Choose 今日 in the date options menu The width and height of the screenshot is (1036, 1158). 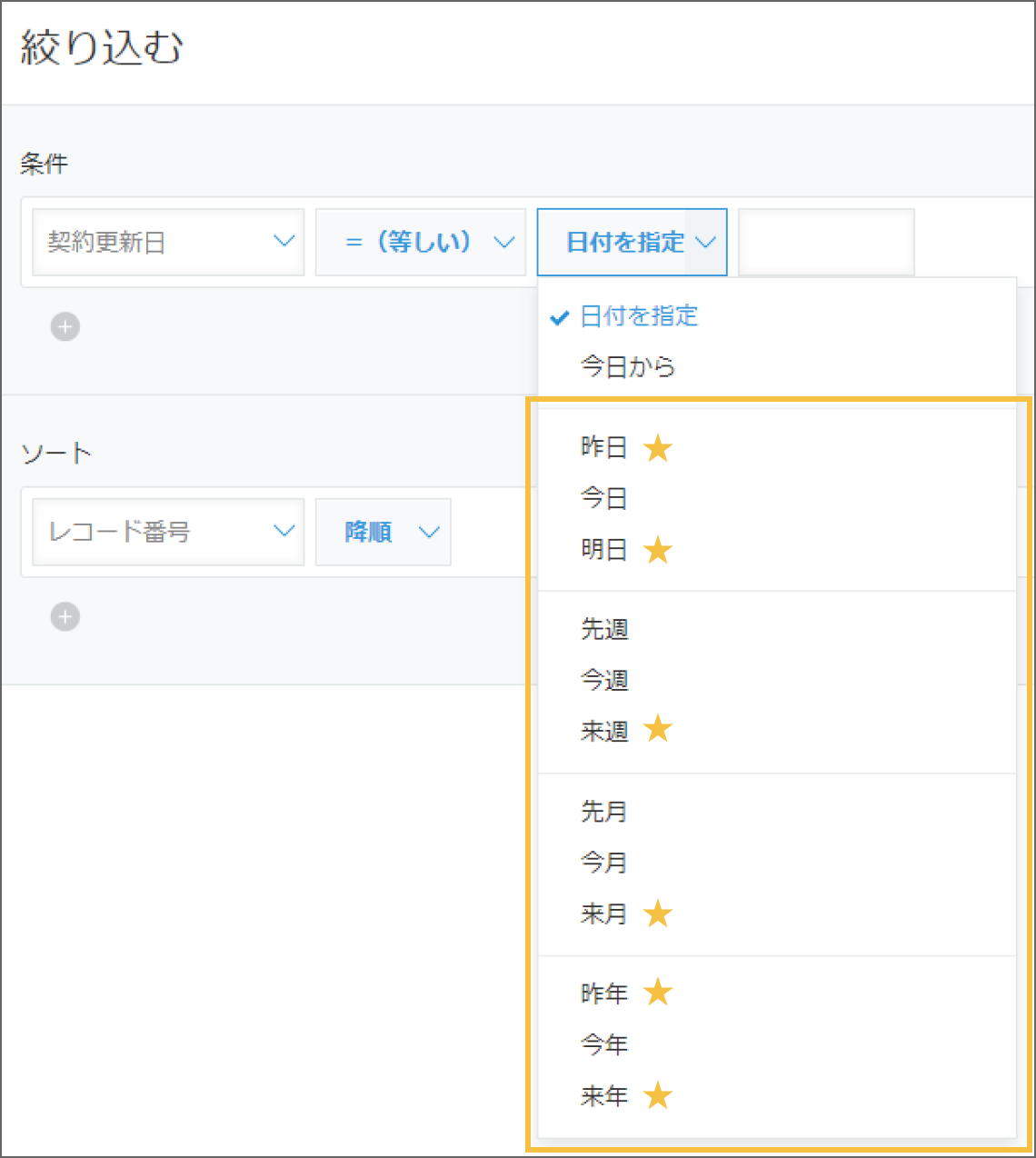(603, 498)
